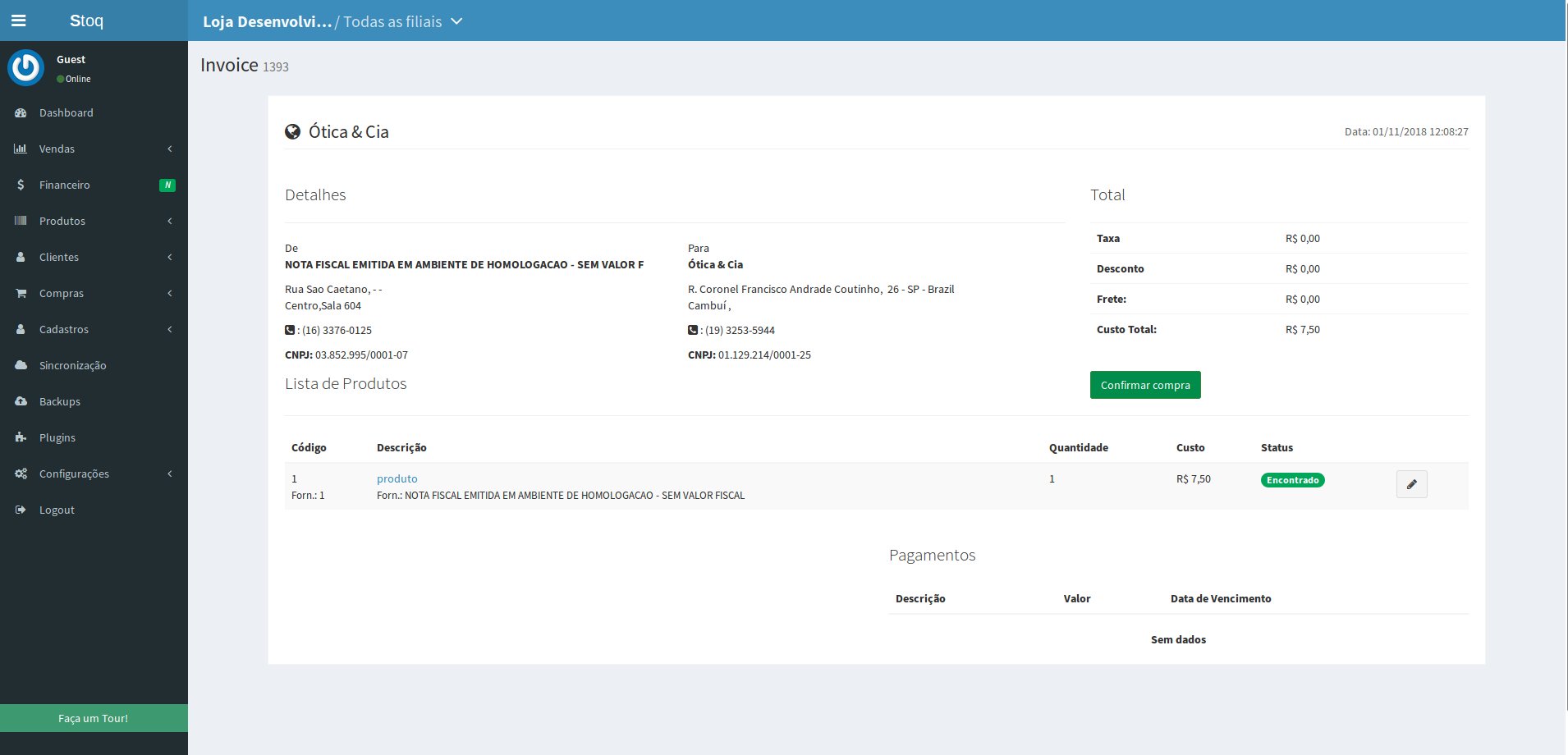Click the Online status indicator
This screenshot has height=755, width=1568.
pos(74,79)
